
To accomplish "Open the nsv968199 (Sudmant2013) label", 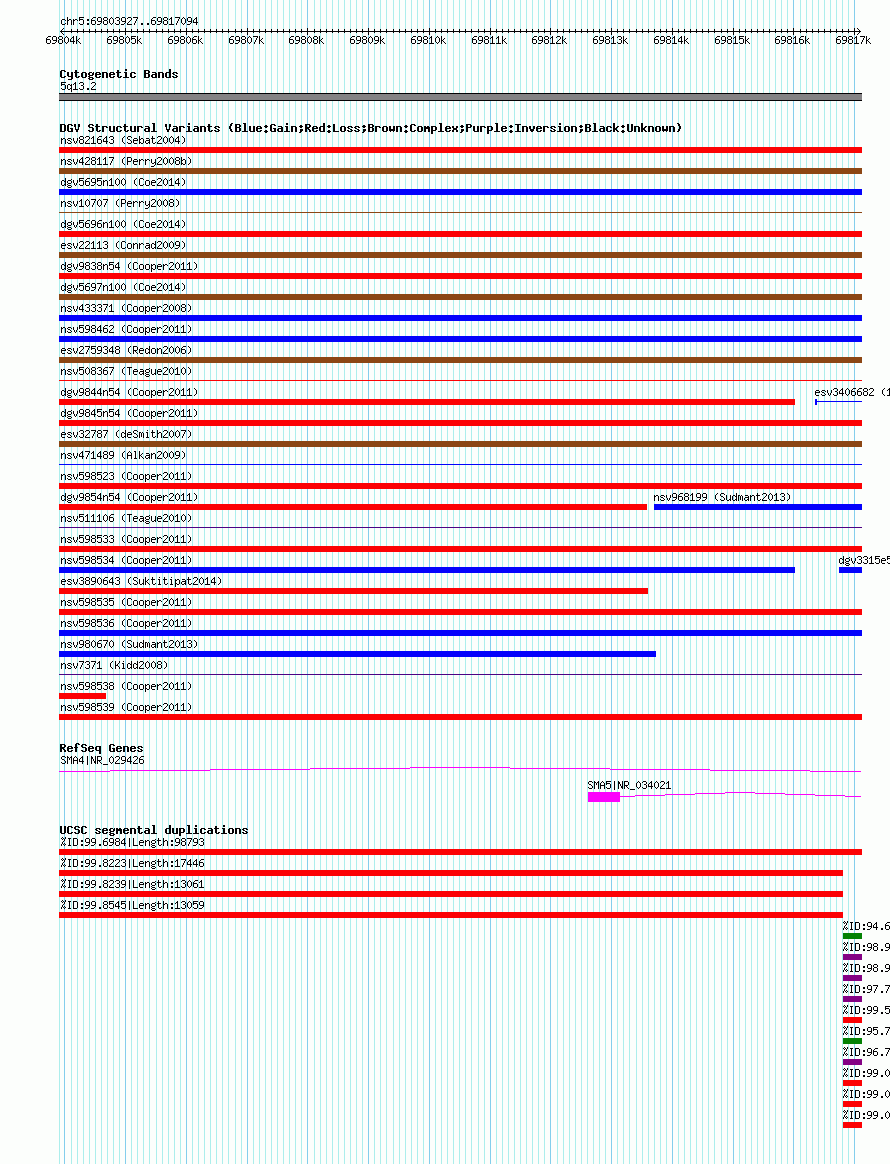I will 722,497.
